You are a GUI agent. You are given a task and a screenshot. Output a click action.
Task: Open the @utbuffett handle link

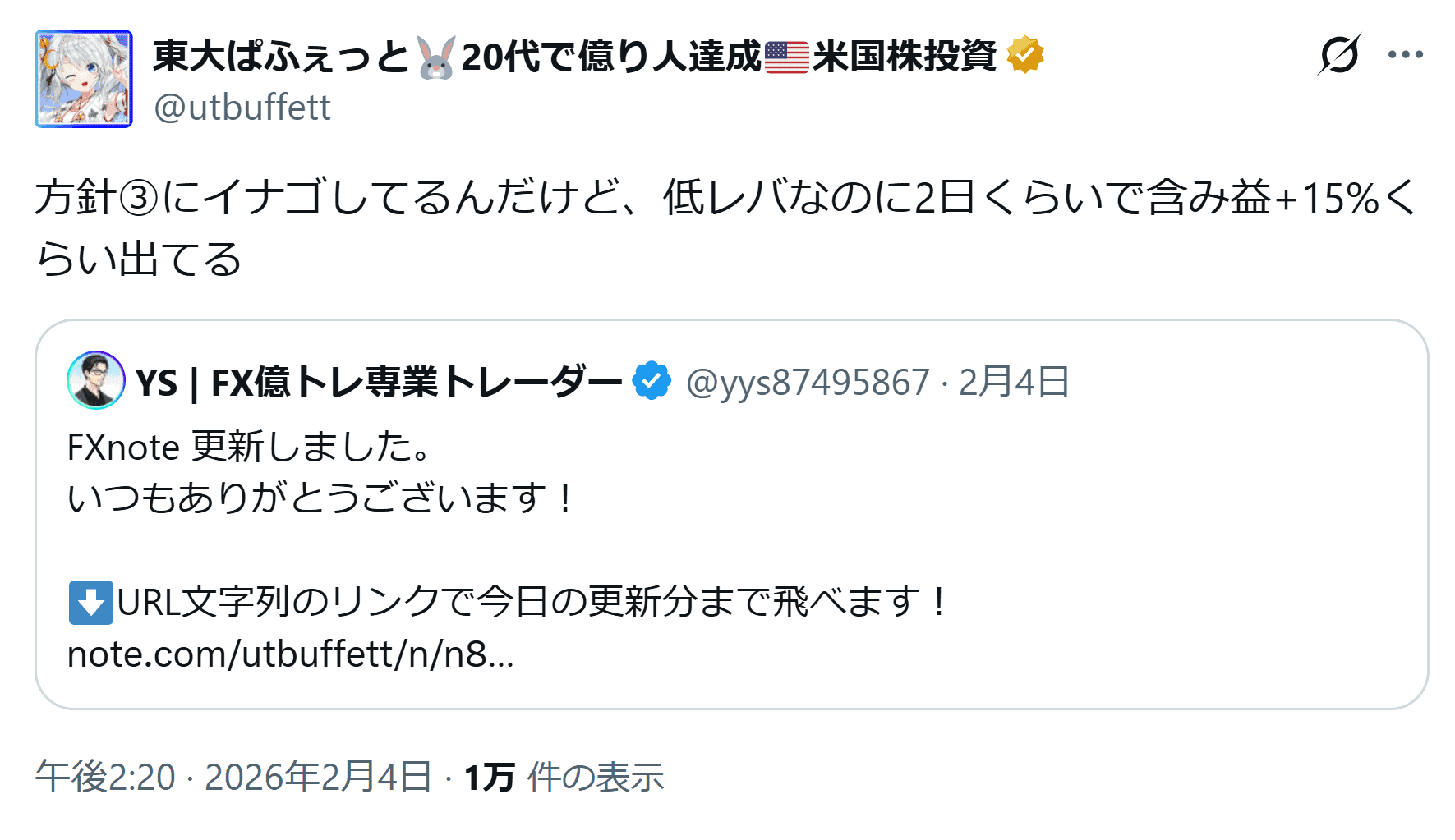[242, 108]
